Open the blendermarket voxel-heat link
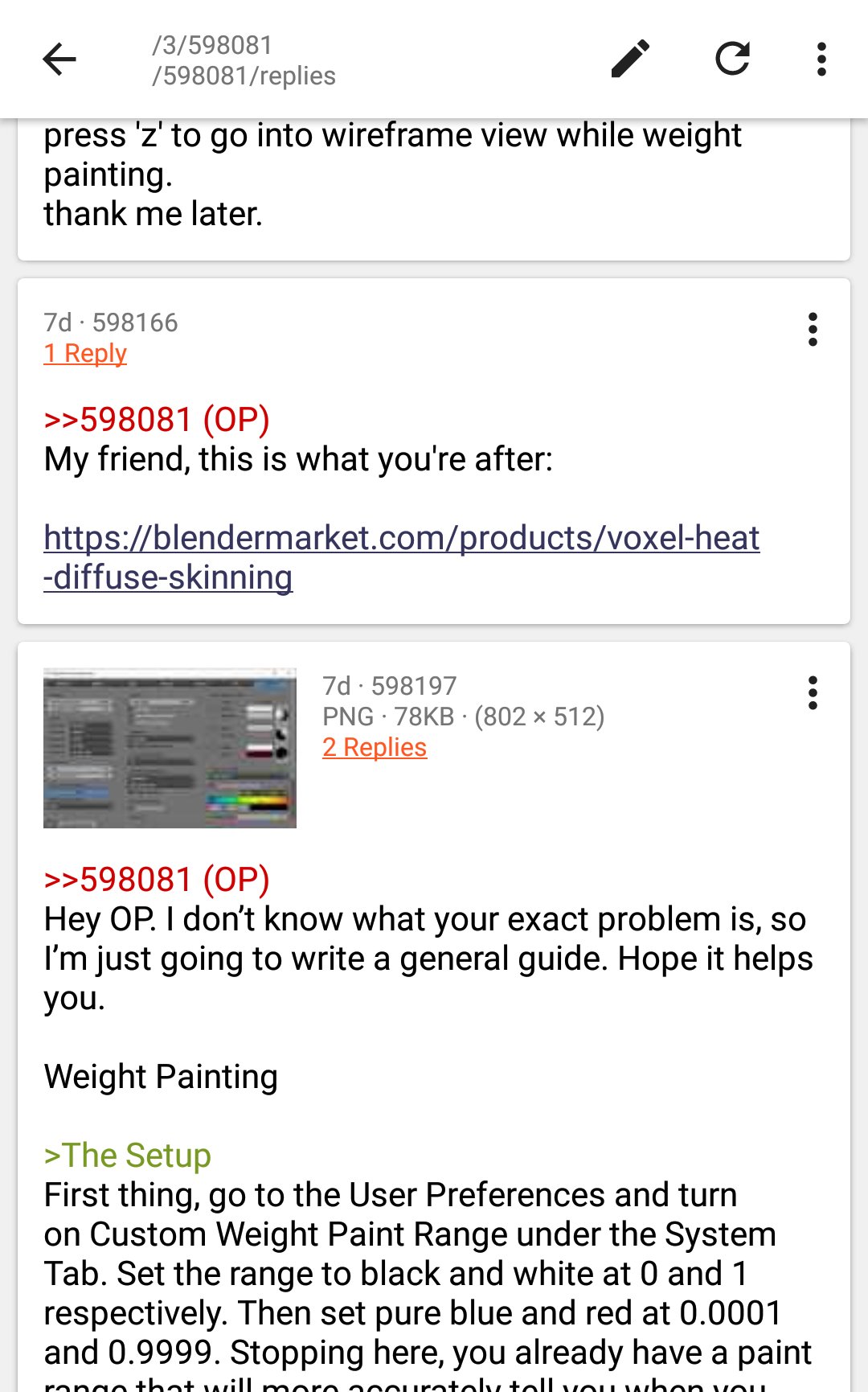 coord(402,537)
